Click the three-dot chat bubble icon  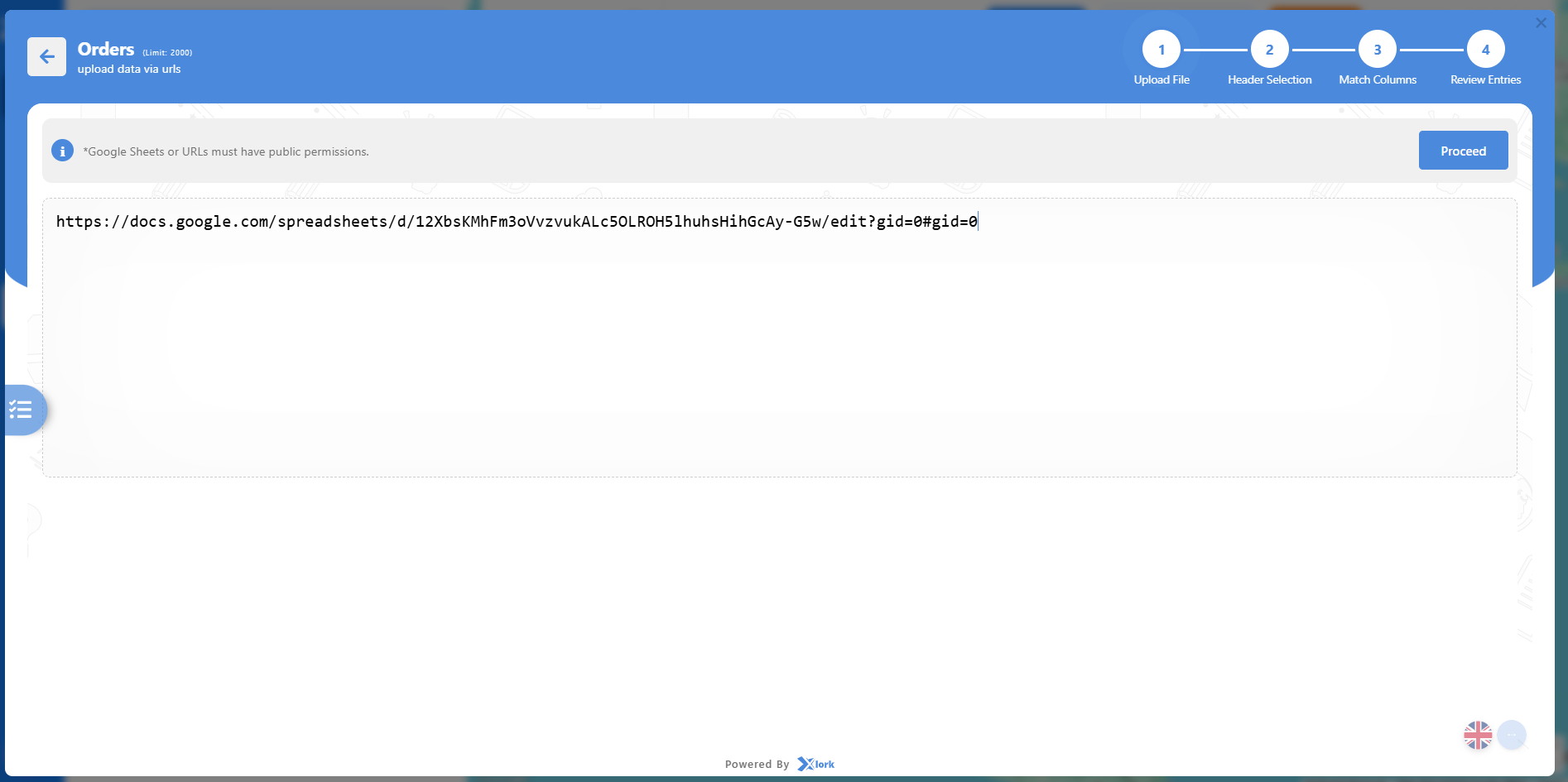(1512, 735)
